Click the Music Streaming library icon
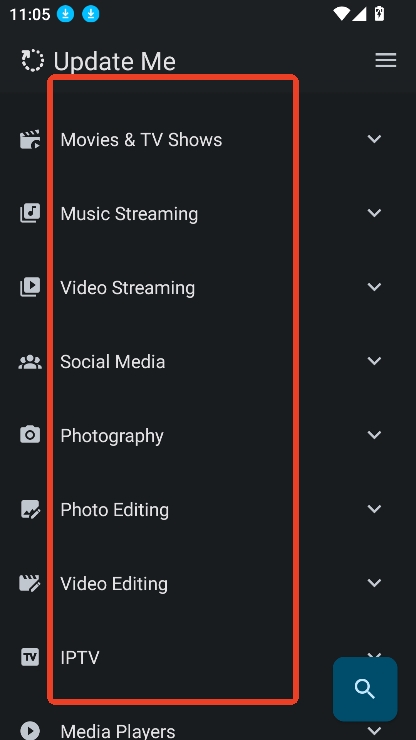Screen dimensions: 416x740 [x=30, y=213]
